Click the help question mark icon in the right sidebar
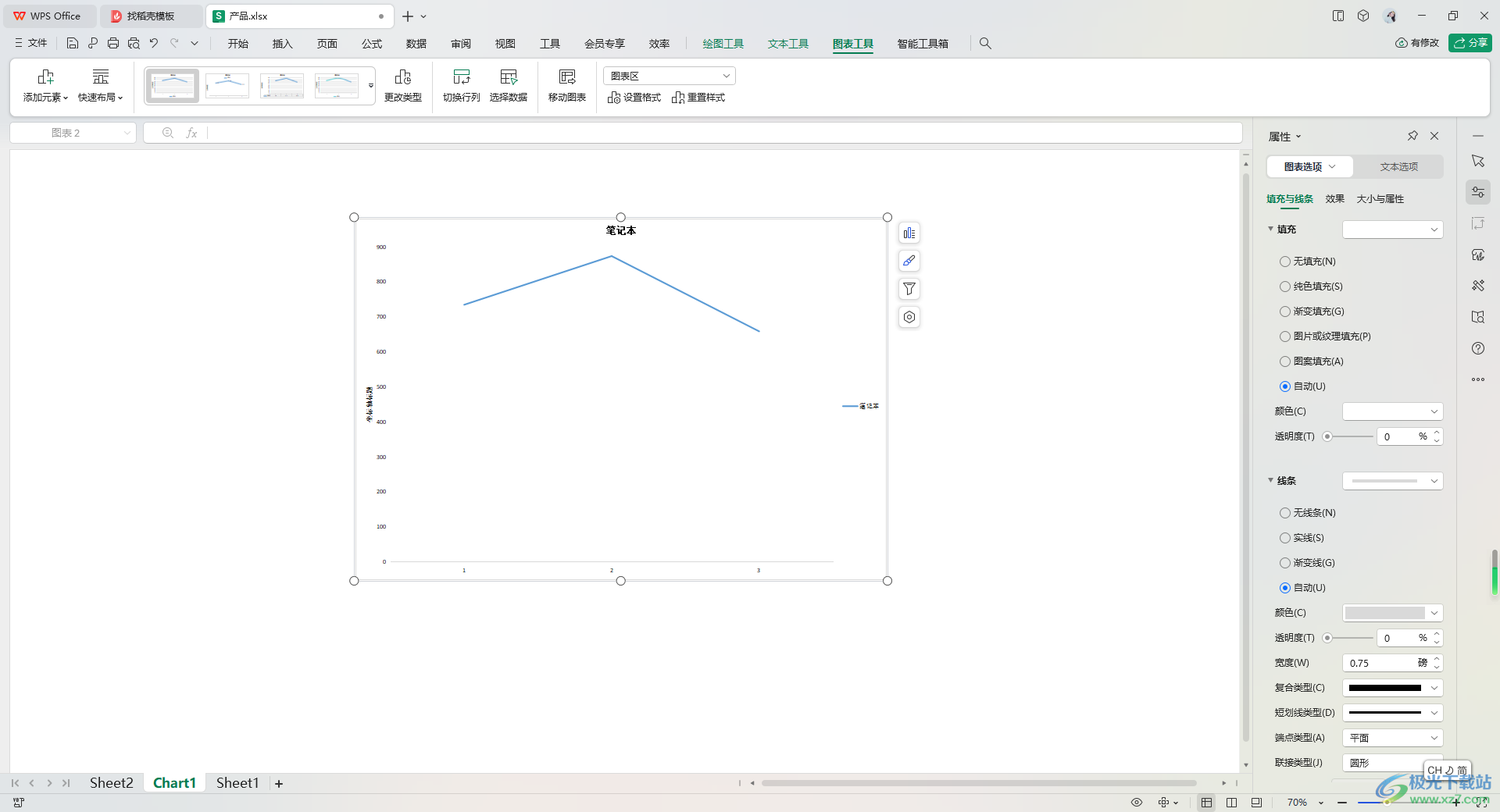 pos(1478,348)
